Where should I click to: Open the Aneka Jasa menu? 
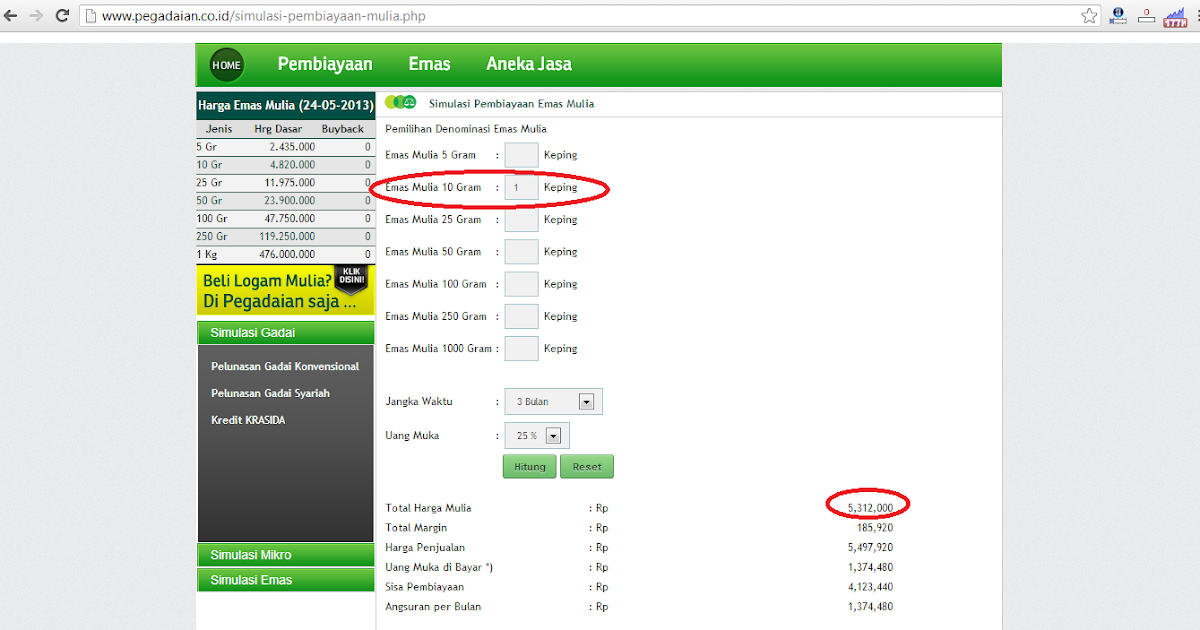tap(529, 64)
